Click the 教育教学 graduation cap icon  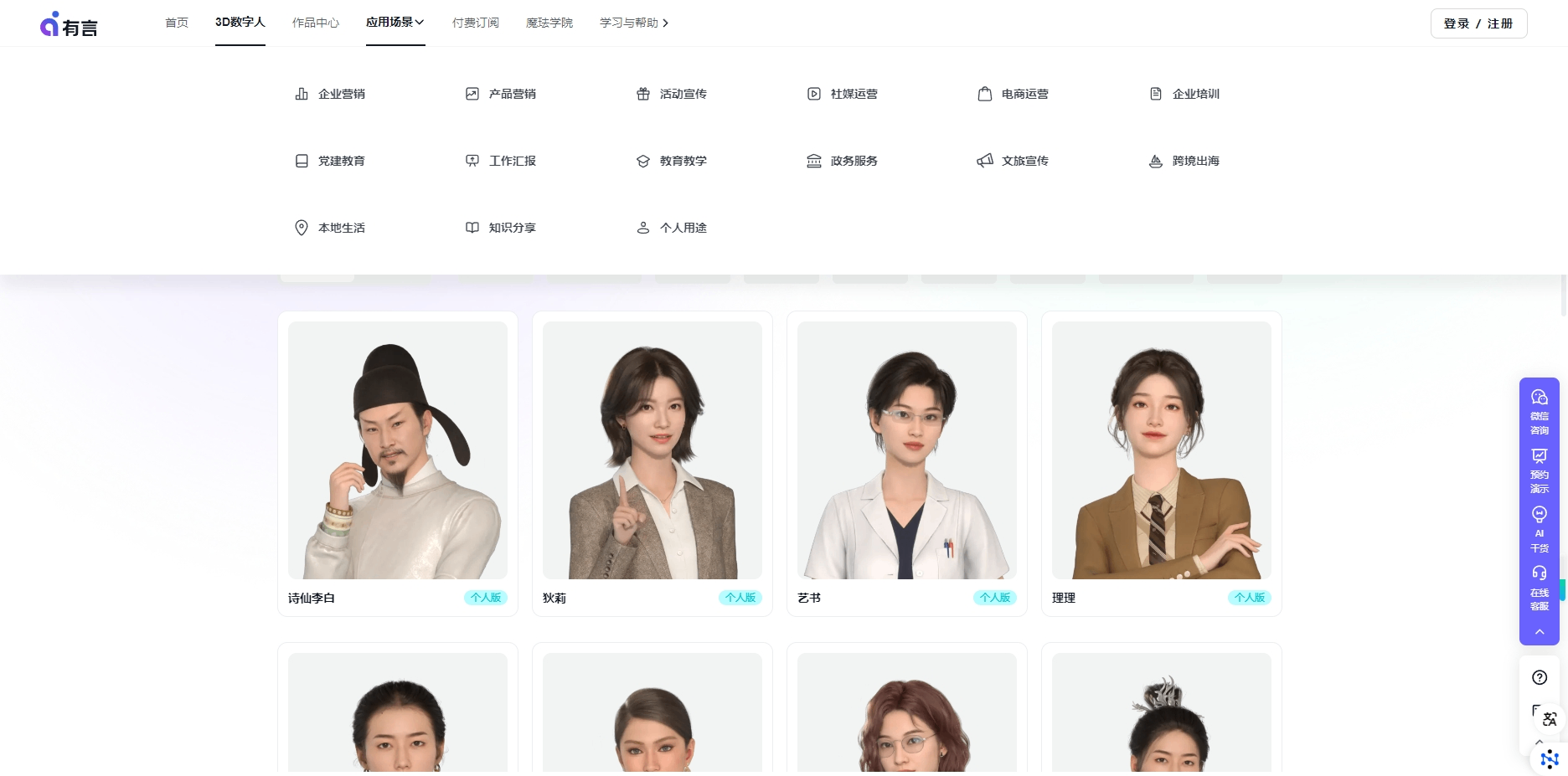tap(643, 161)
